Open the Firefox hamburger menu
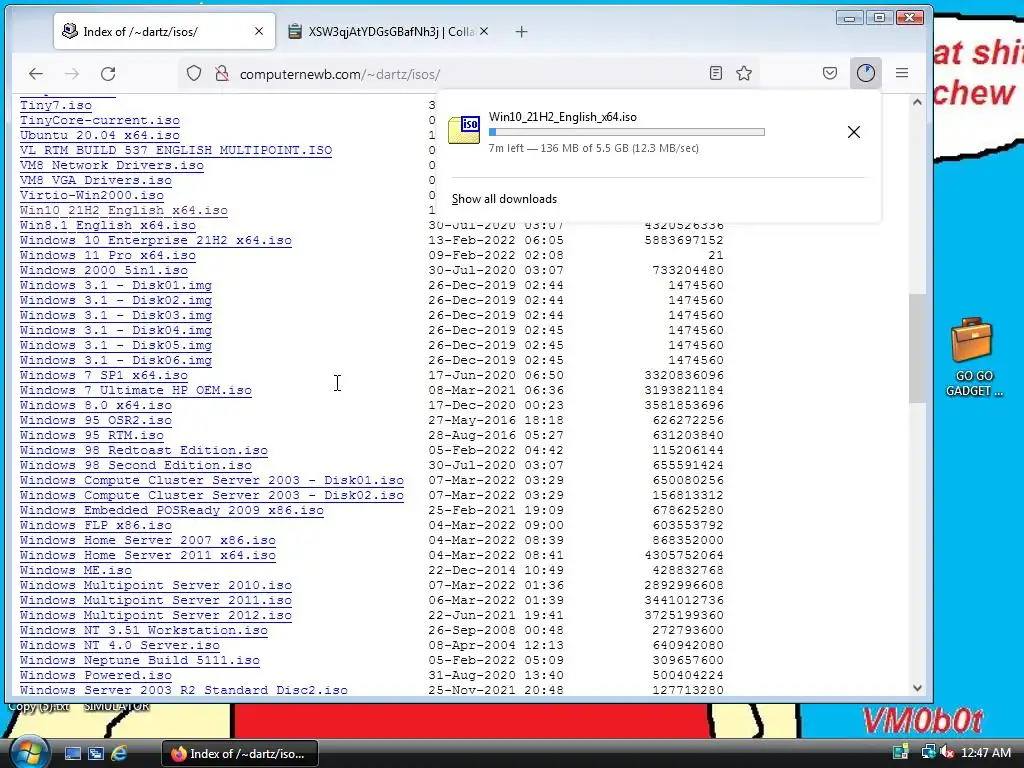 [902, 73]
